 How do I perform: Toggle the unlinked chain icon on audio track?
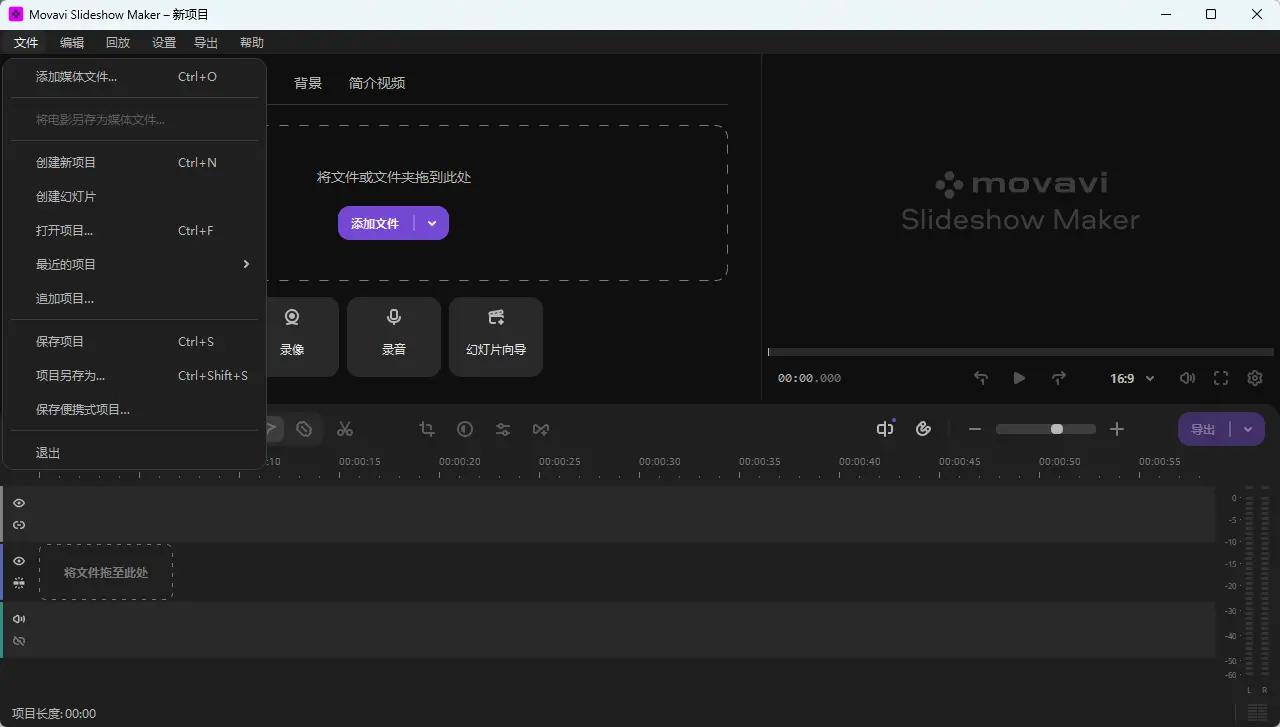tap(19, 641)
